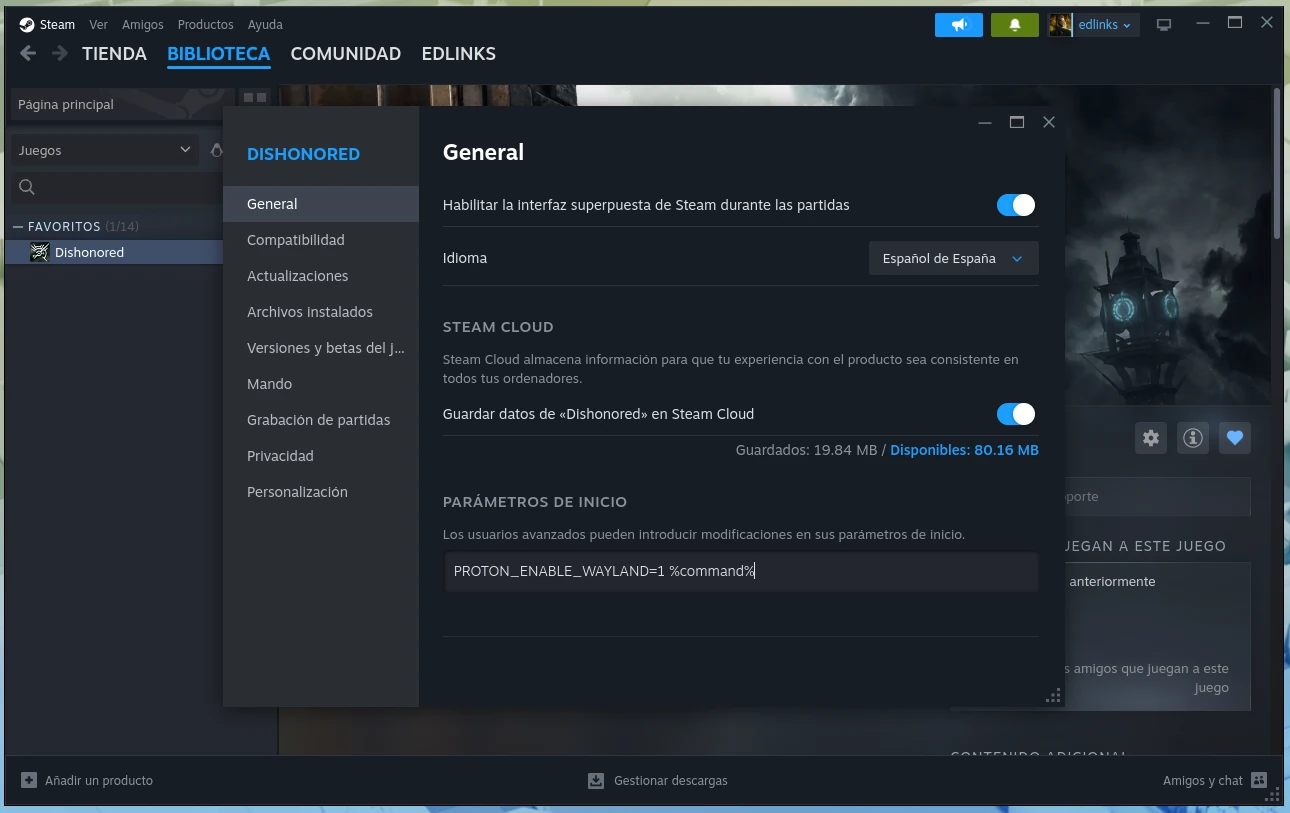The image size is (1290, 813).
Task: Click the Disponibles: 80.16 MB text
Action: tap(964, 450)
